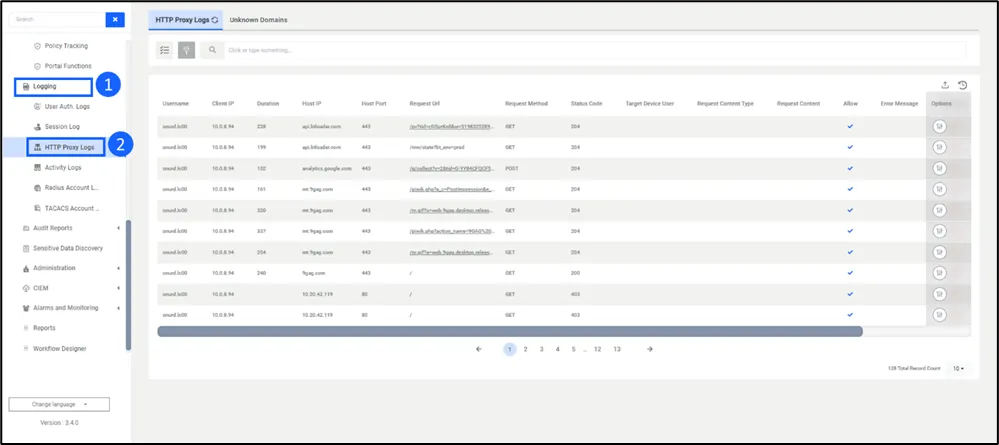Click the Sensitive Data Discovery icon

[26, 248]
